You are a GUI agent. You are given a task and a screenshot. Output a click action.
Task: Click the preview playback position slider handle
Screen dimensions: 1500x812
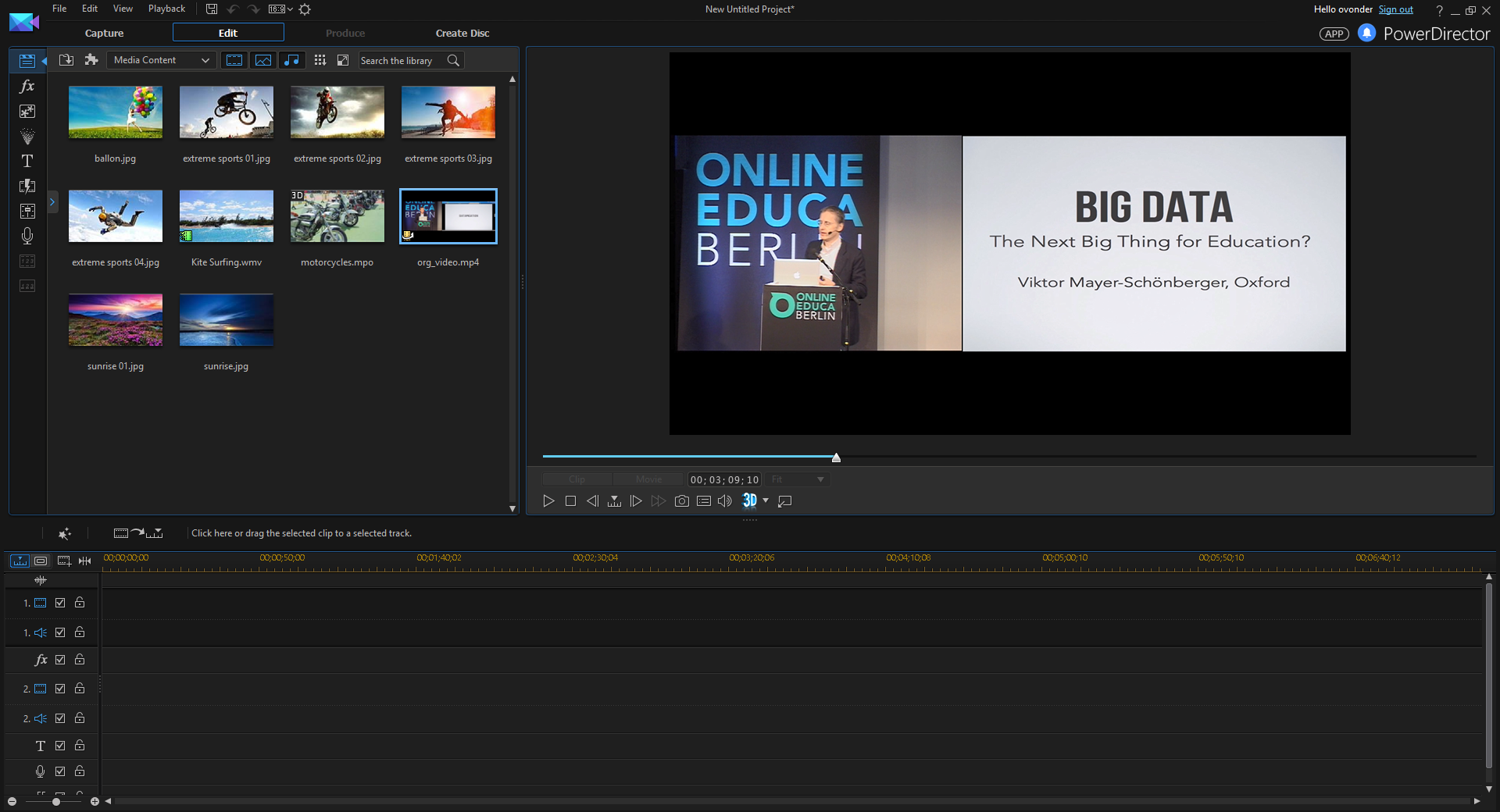click(x=836, y=458)
